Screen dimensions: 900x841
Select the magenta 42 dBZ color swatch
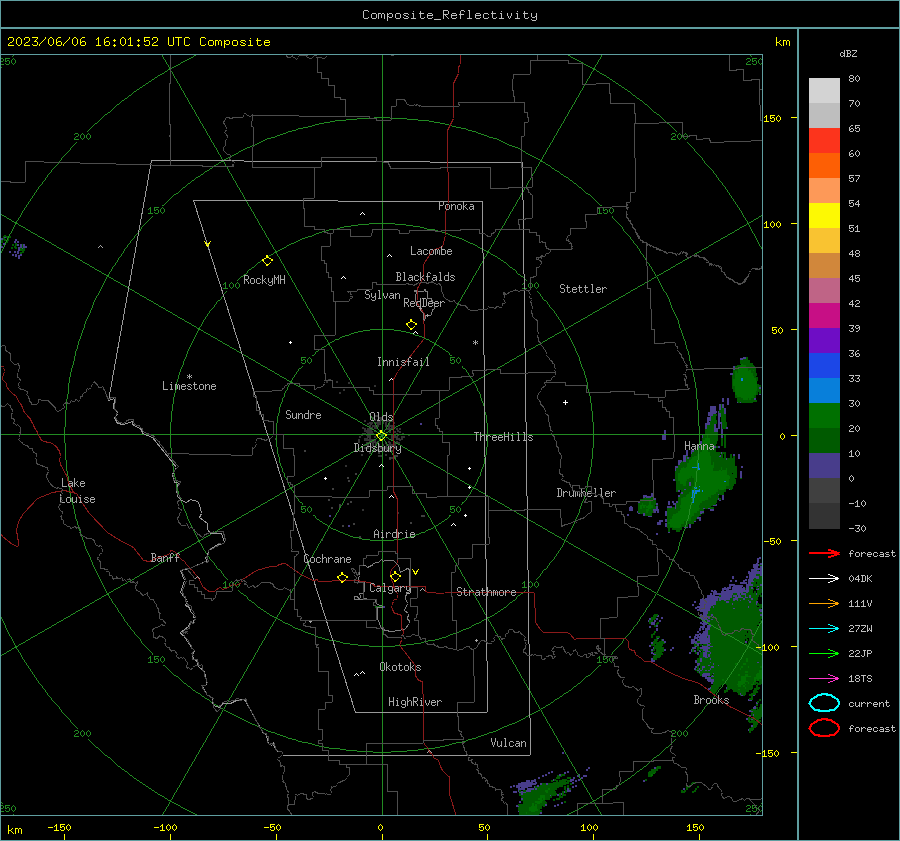tap(824, 315)
